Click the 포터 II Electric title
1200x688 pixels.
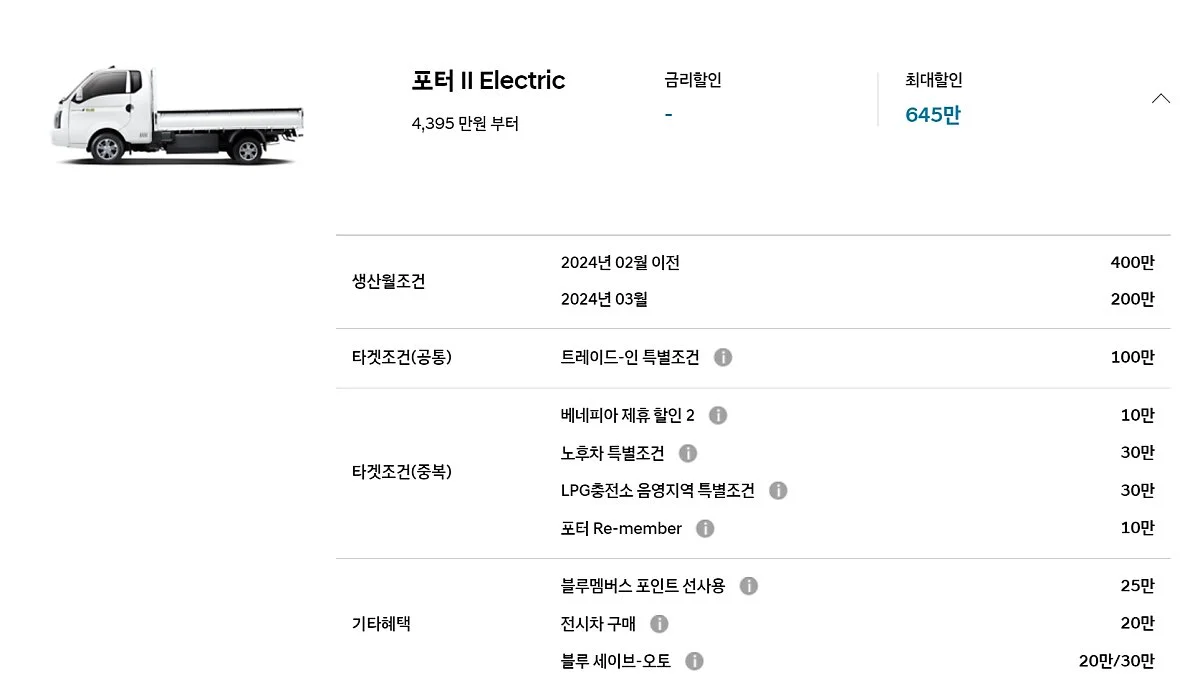click(488, 81)
